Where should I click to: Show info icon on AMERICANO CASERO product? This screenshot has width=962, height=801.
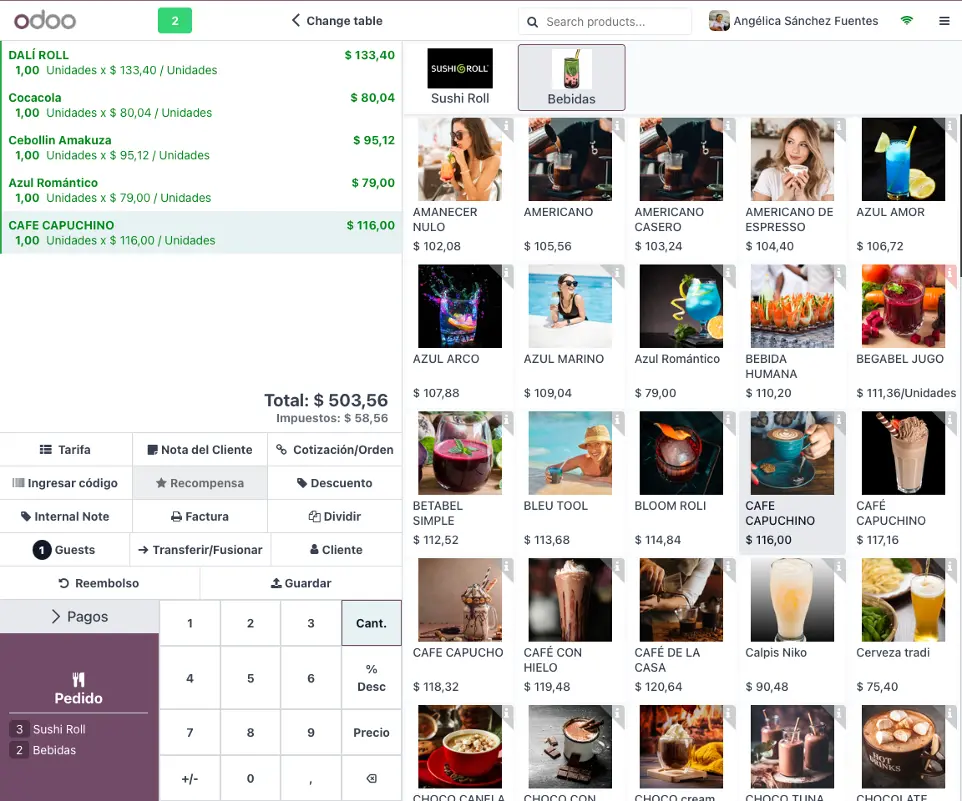click(728, 126)
